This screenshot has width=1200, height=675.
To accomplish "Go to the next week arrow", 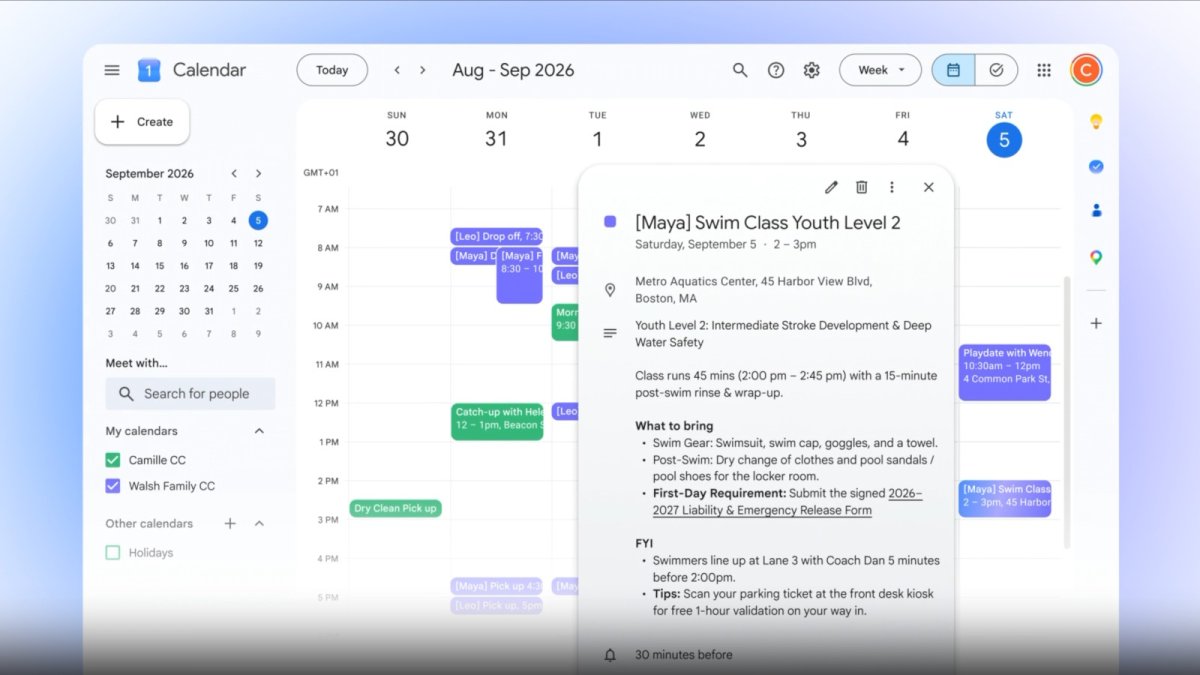I will pos(423,70).
